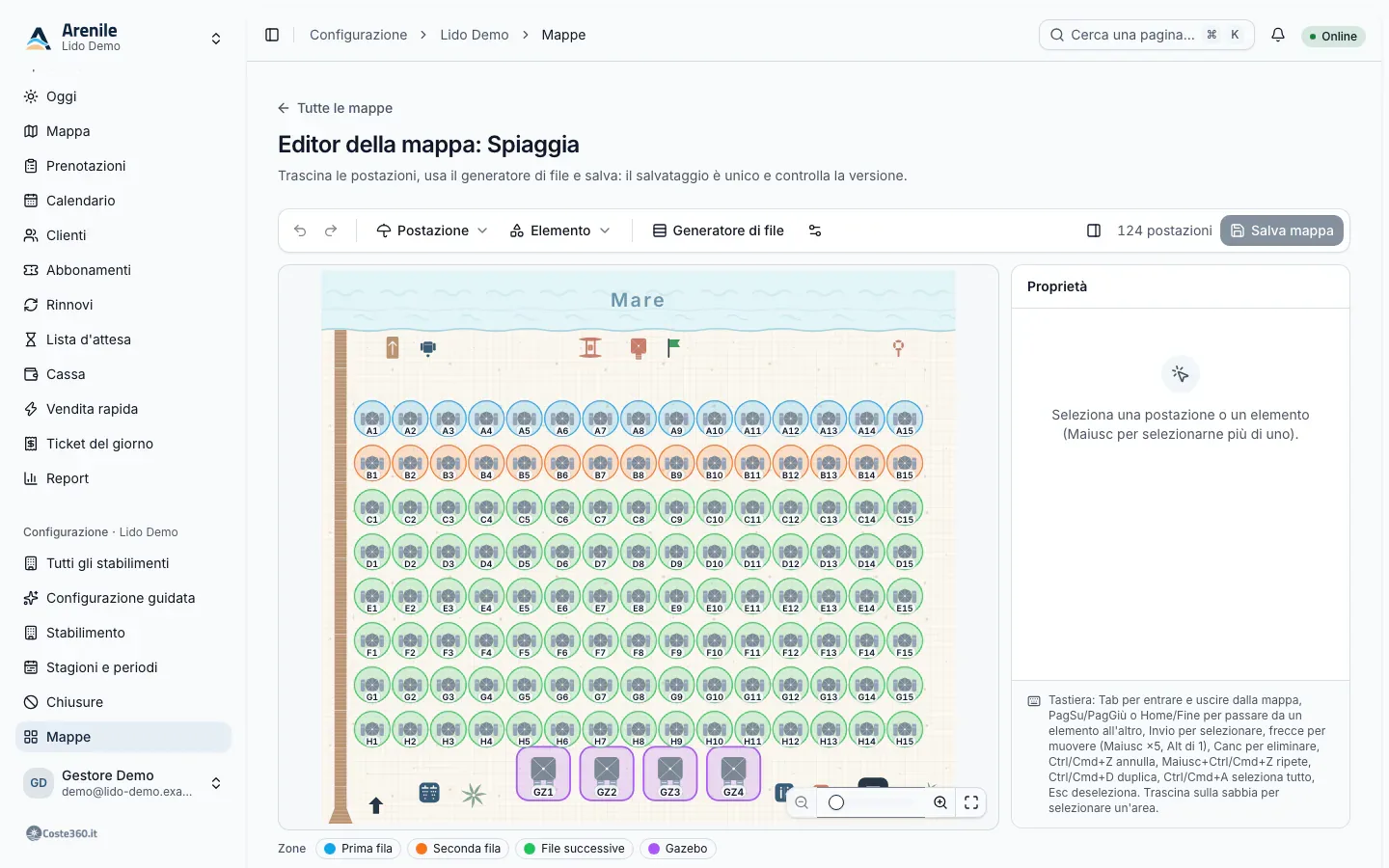
Task: Open the notifications bell
Action: pos(1278,35)
